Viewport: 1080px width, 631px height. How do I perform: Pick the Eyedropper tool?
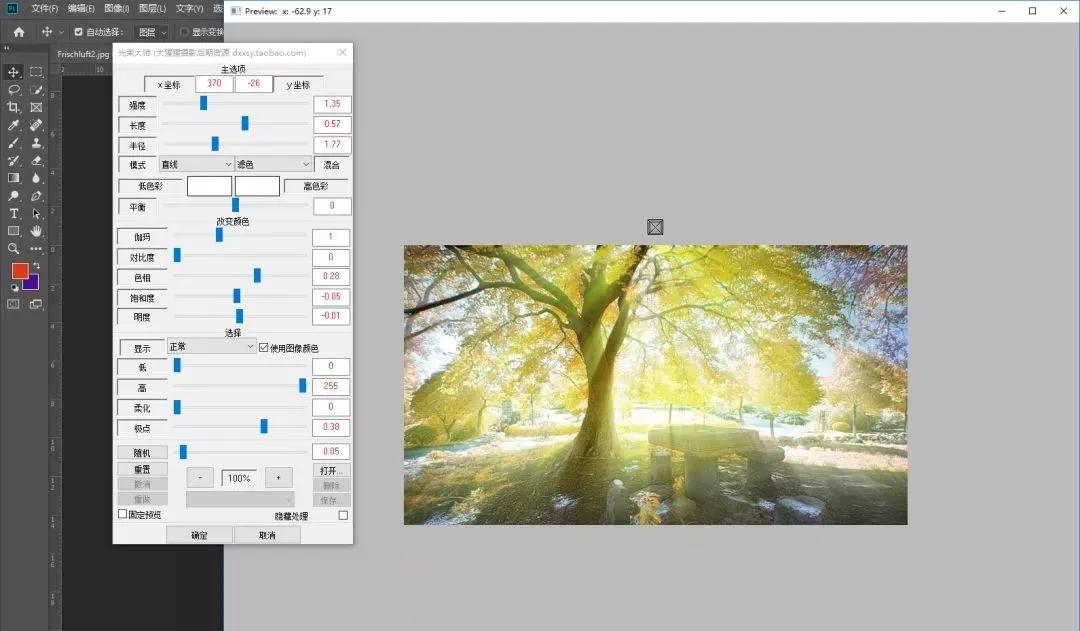[x=14, y=125]
